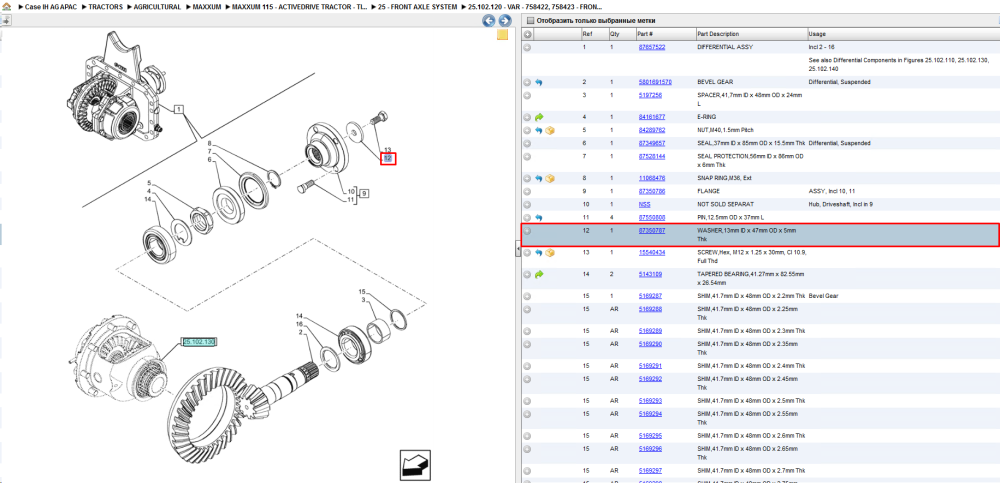Open the NSS part link
Viewport: 1000px width, 483px height.
coord(645,205)
